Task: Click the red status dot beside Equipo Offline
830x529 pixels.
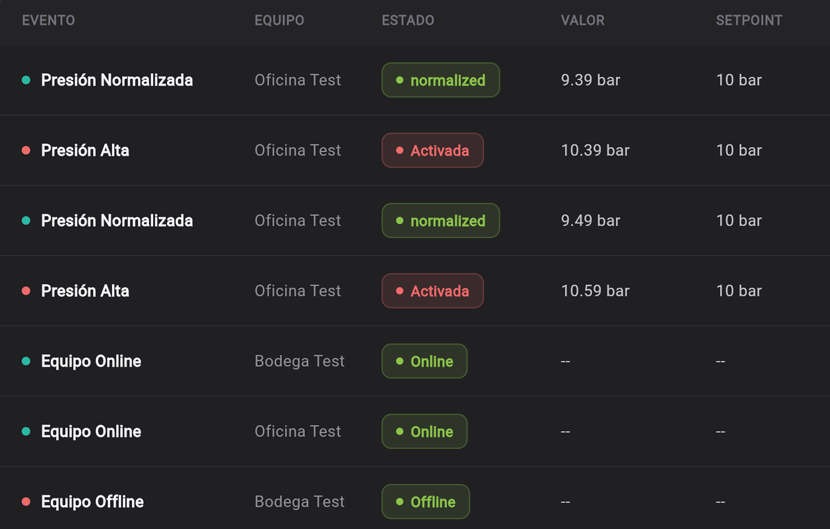Action: [x=26, y=501]
